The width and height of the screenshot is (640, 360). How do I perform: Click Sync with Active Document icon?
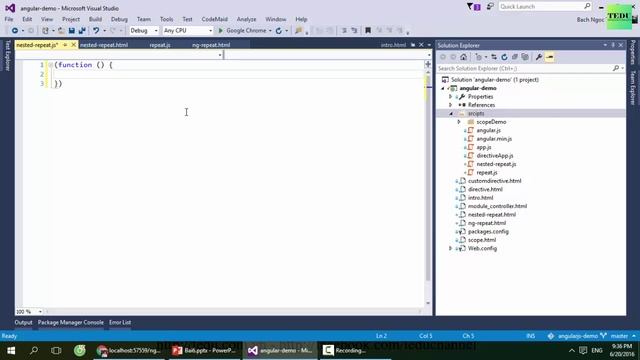494,57
